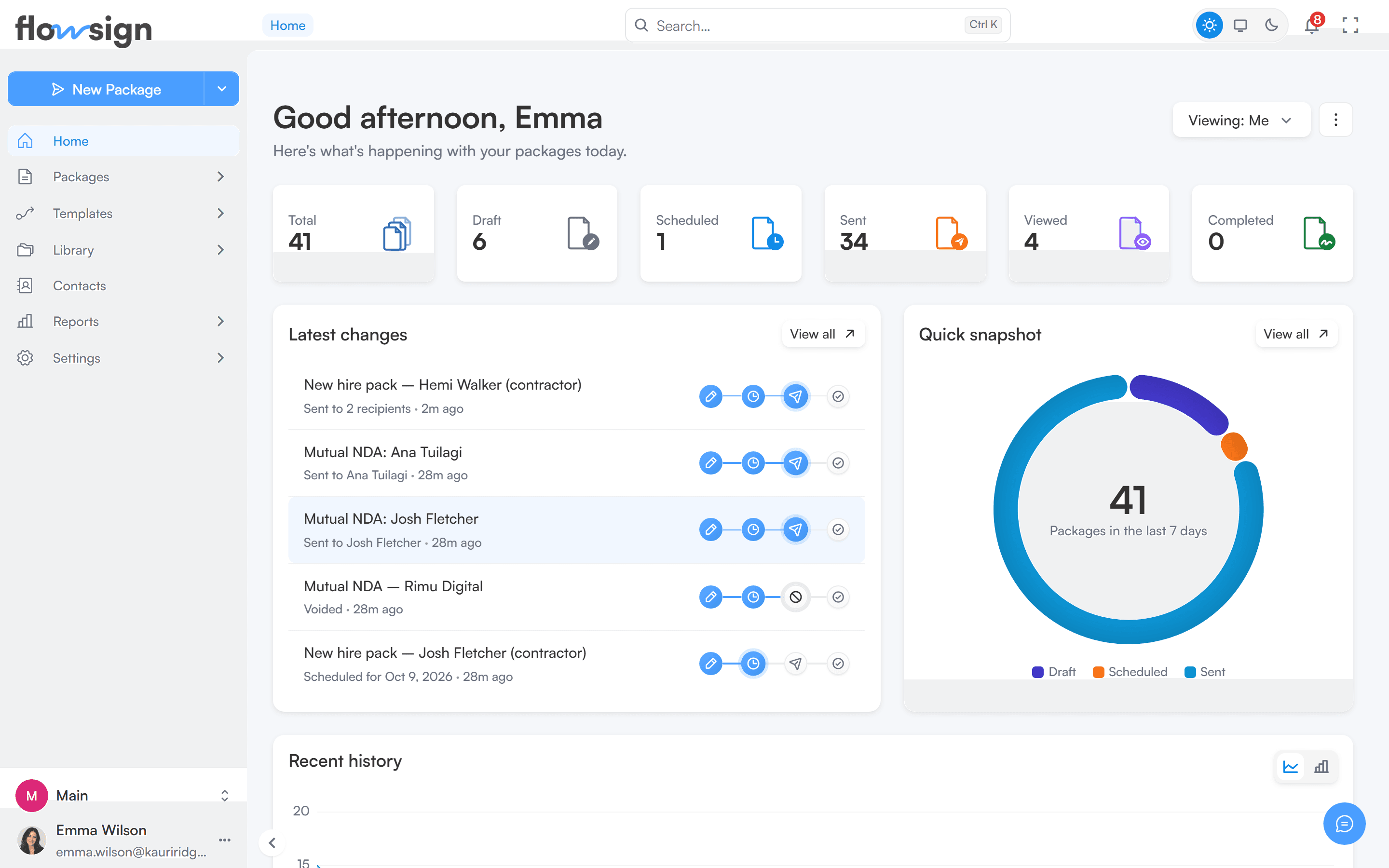Click the scheduled clock step for Josh Fletcher contractor pack
This screenshot has width=1389, height=868.
(753, 664)
